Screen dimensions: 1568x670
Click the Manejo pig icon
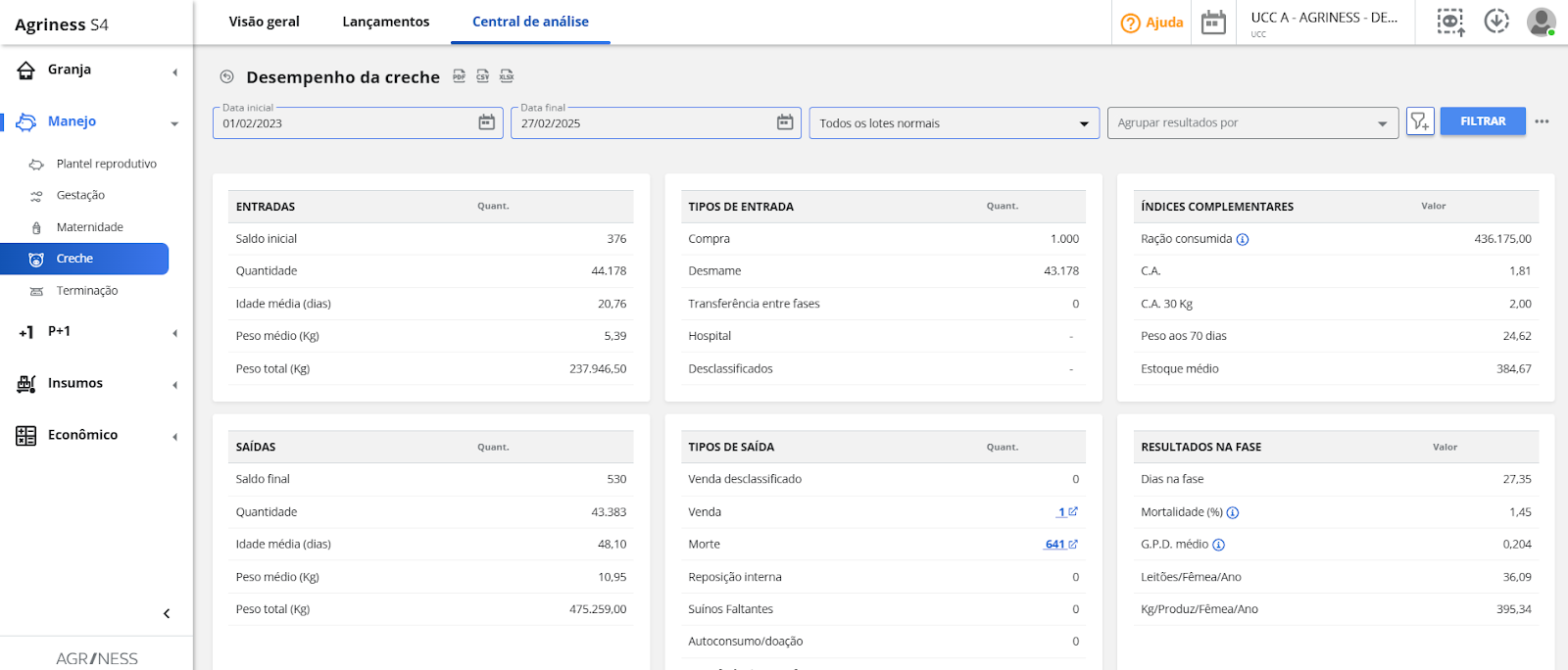tap(26, 121)
